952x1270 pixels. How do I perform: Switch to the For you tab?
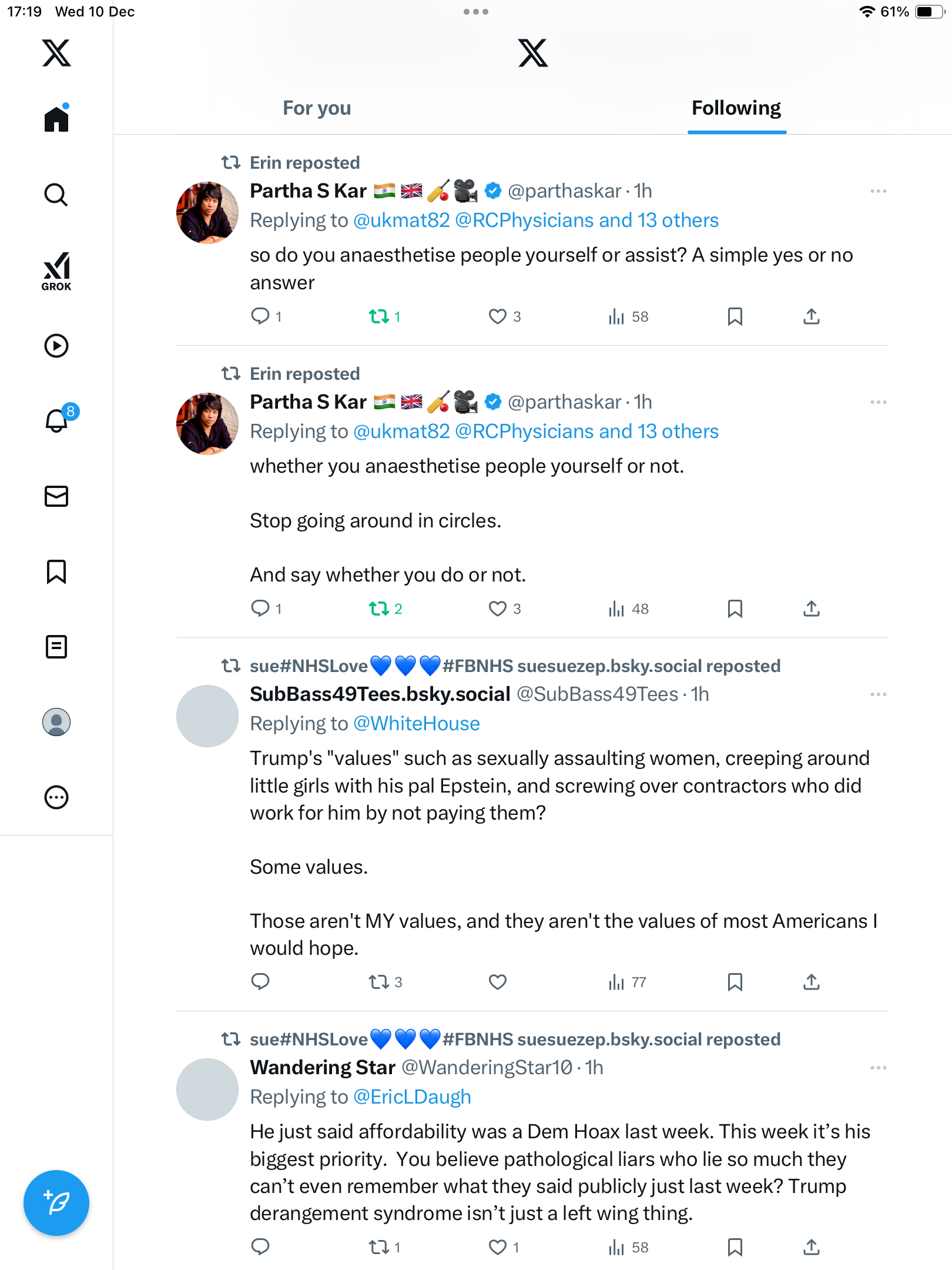tap(317, 108)
